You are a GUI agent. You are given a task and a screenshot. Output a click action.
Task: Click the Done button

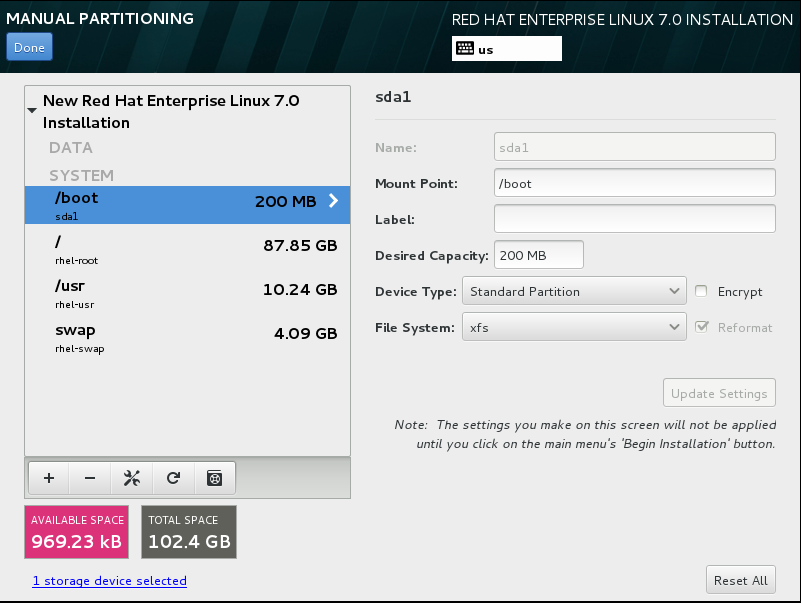29,47
